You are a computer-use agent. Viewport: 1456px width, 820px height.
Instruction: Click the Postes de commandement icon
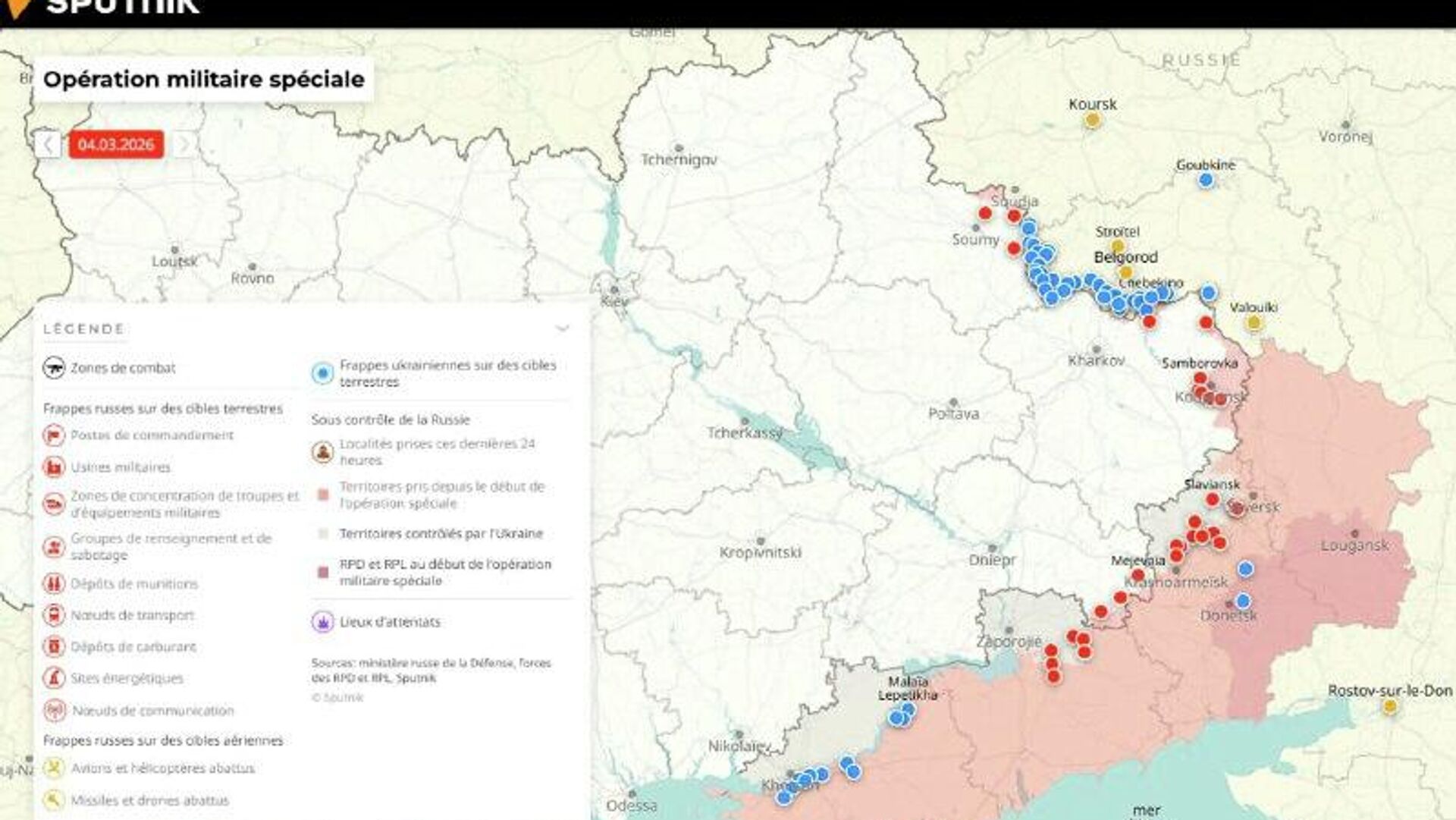pos(54,435)
